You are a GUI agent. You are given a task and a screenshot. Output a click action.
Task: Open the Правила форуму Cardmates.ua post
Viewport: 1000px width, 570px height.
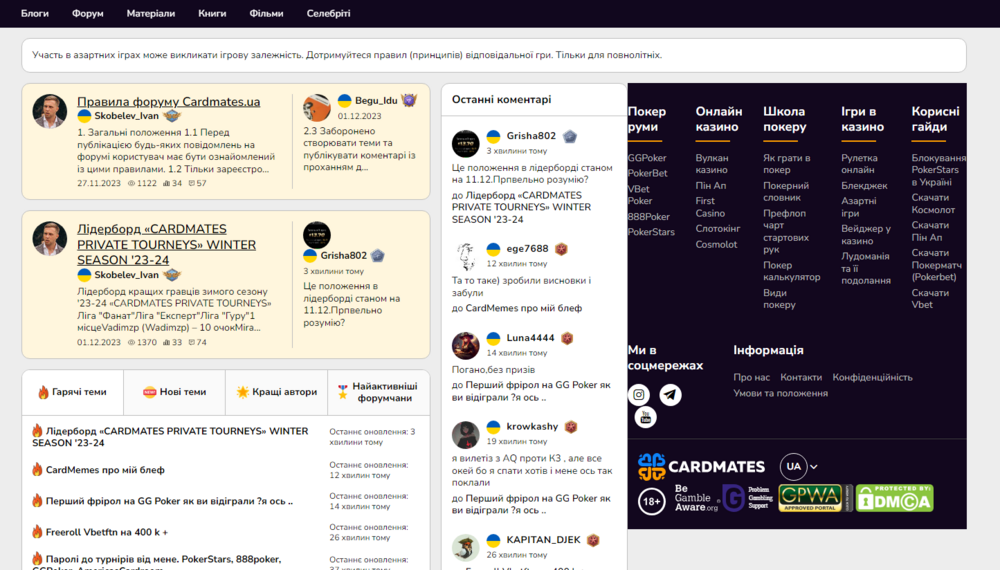[168, 102]
